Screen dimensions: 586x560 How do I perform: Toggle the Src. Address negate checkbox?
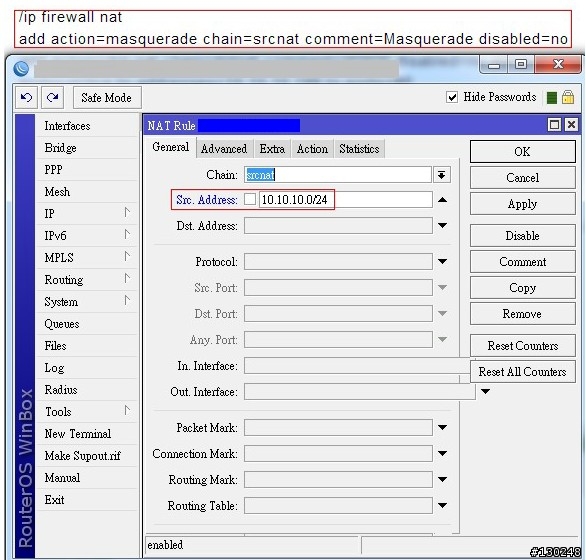click(250, 199)
